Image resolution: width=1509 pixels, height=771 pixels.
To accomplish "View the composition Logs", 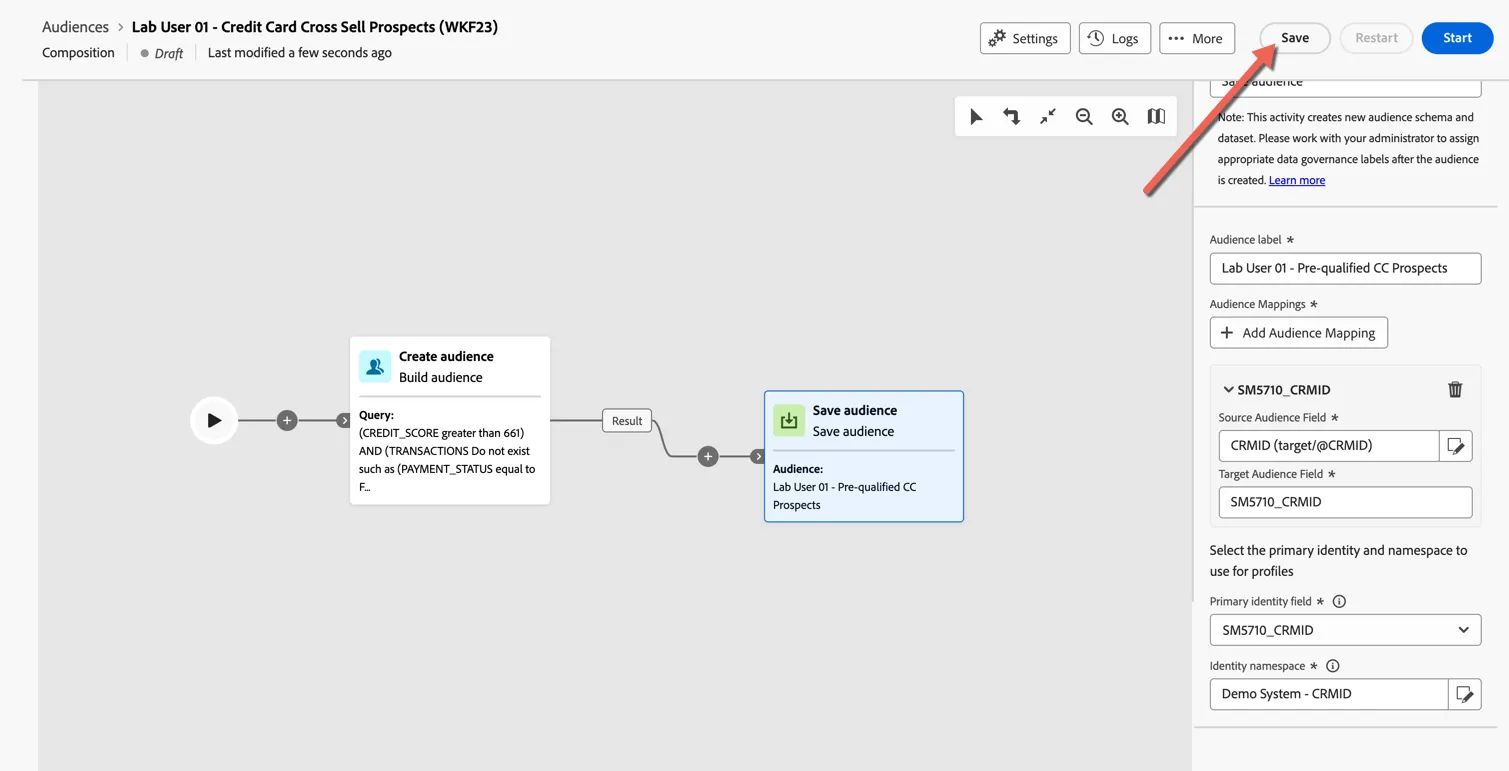I will pos(1114,38).
